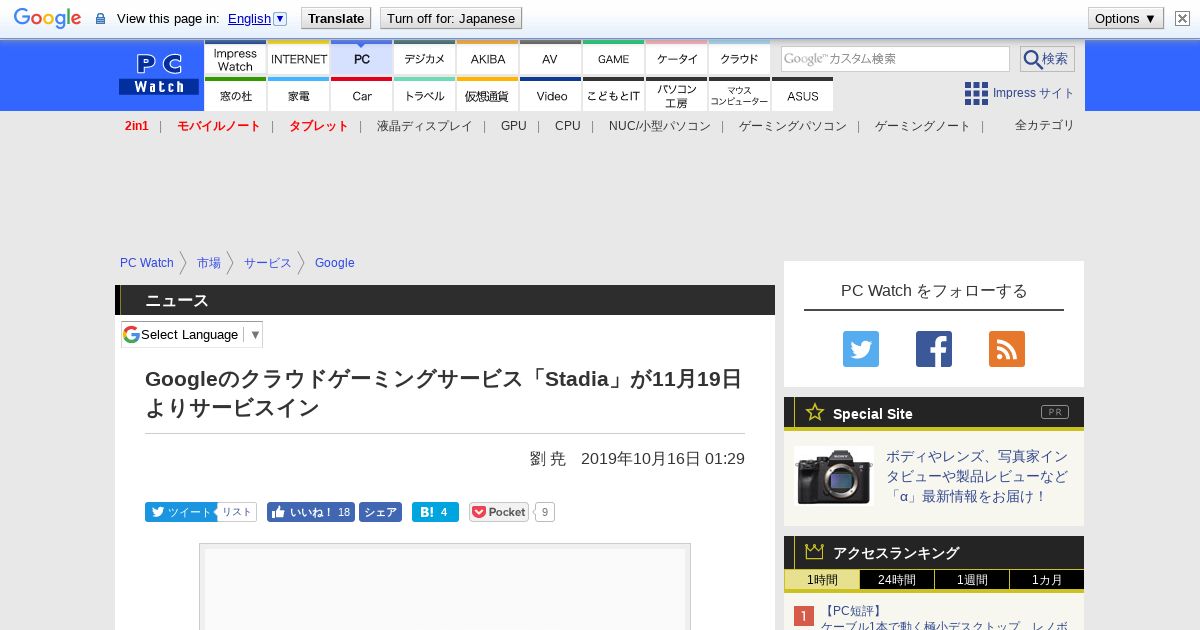Open the CPU category link

[568, 126]
